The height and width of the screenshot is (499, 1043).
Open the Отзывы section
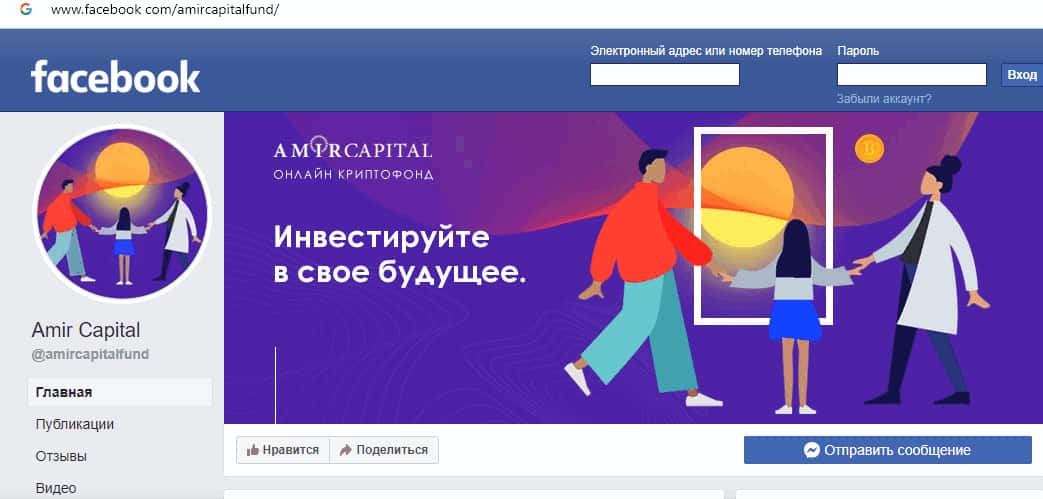pos(61,456)
